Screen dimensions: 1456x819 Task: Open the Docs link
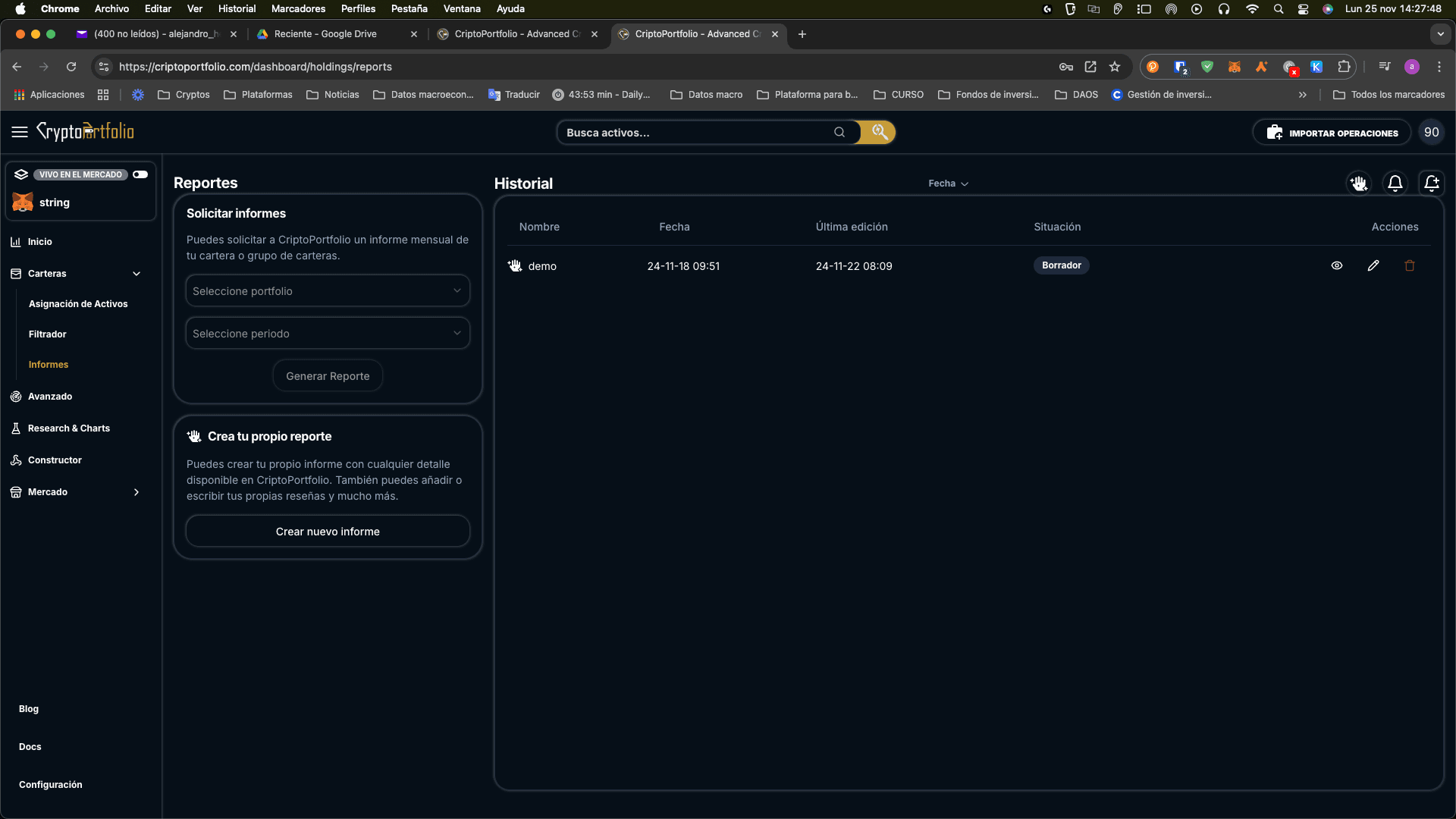[x=30, y=747]
